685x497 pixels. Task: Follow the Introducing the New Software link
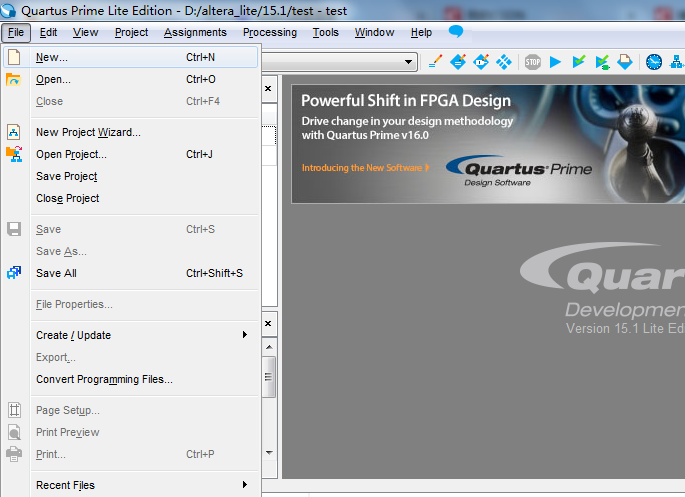[365, 168]
